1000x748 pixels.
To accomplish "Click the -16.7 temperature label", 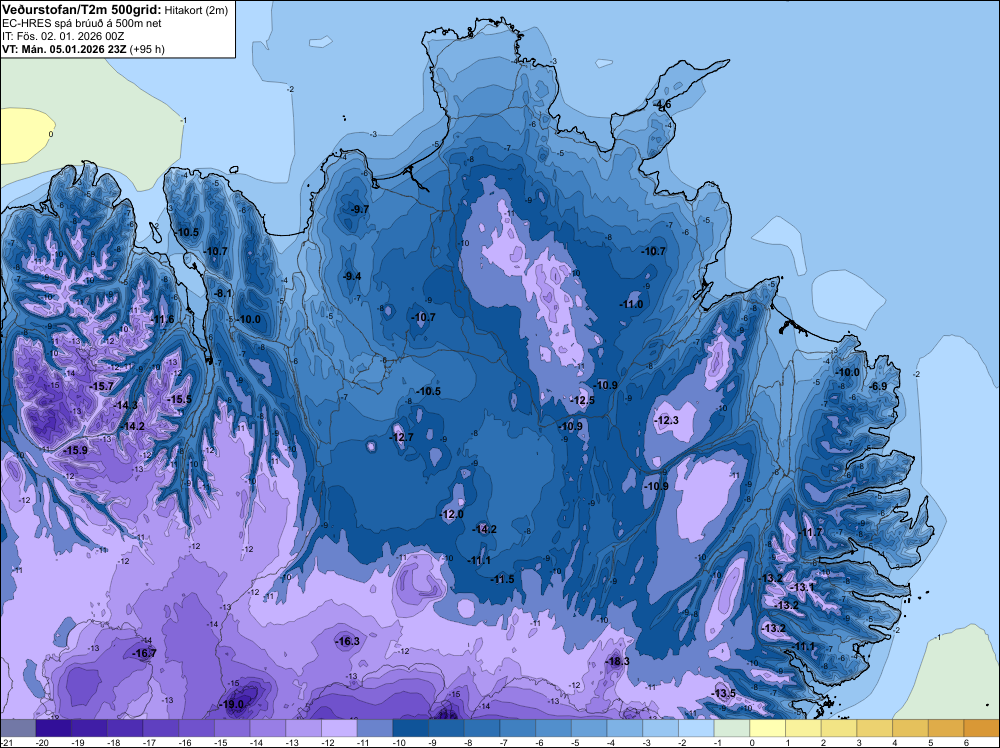I will (144, 653).
